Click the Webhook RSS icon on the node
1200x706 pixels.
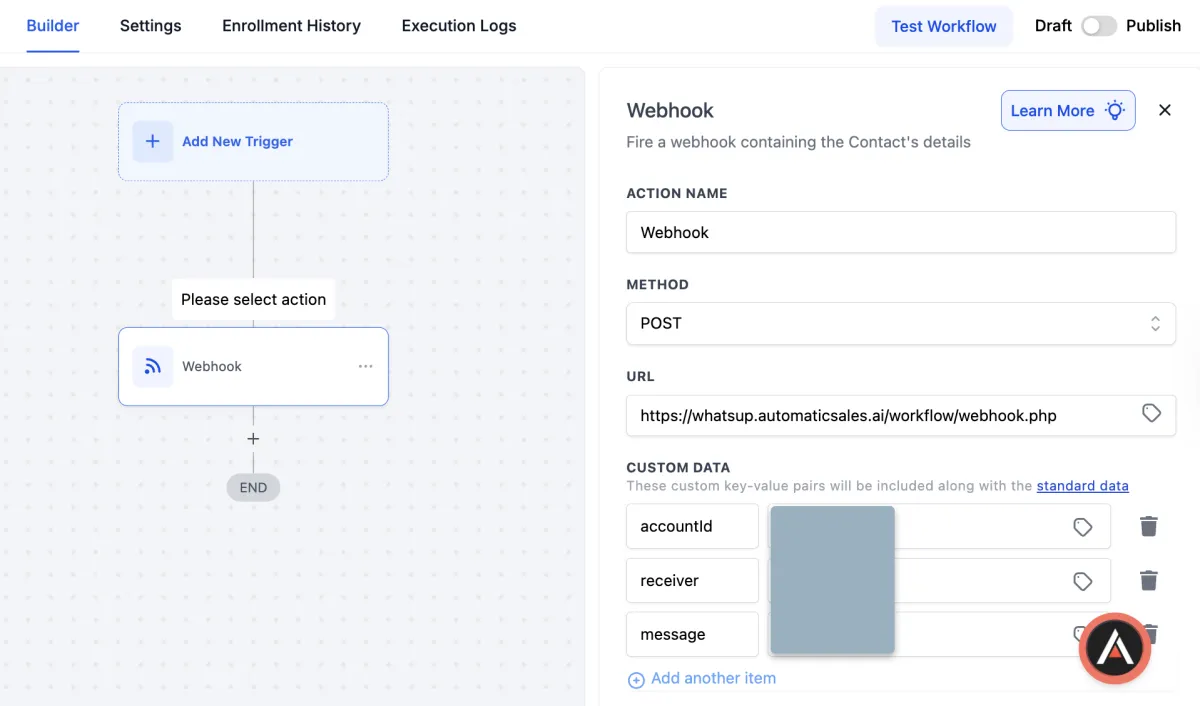point(152,367)
